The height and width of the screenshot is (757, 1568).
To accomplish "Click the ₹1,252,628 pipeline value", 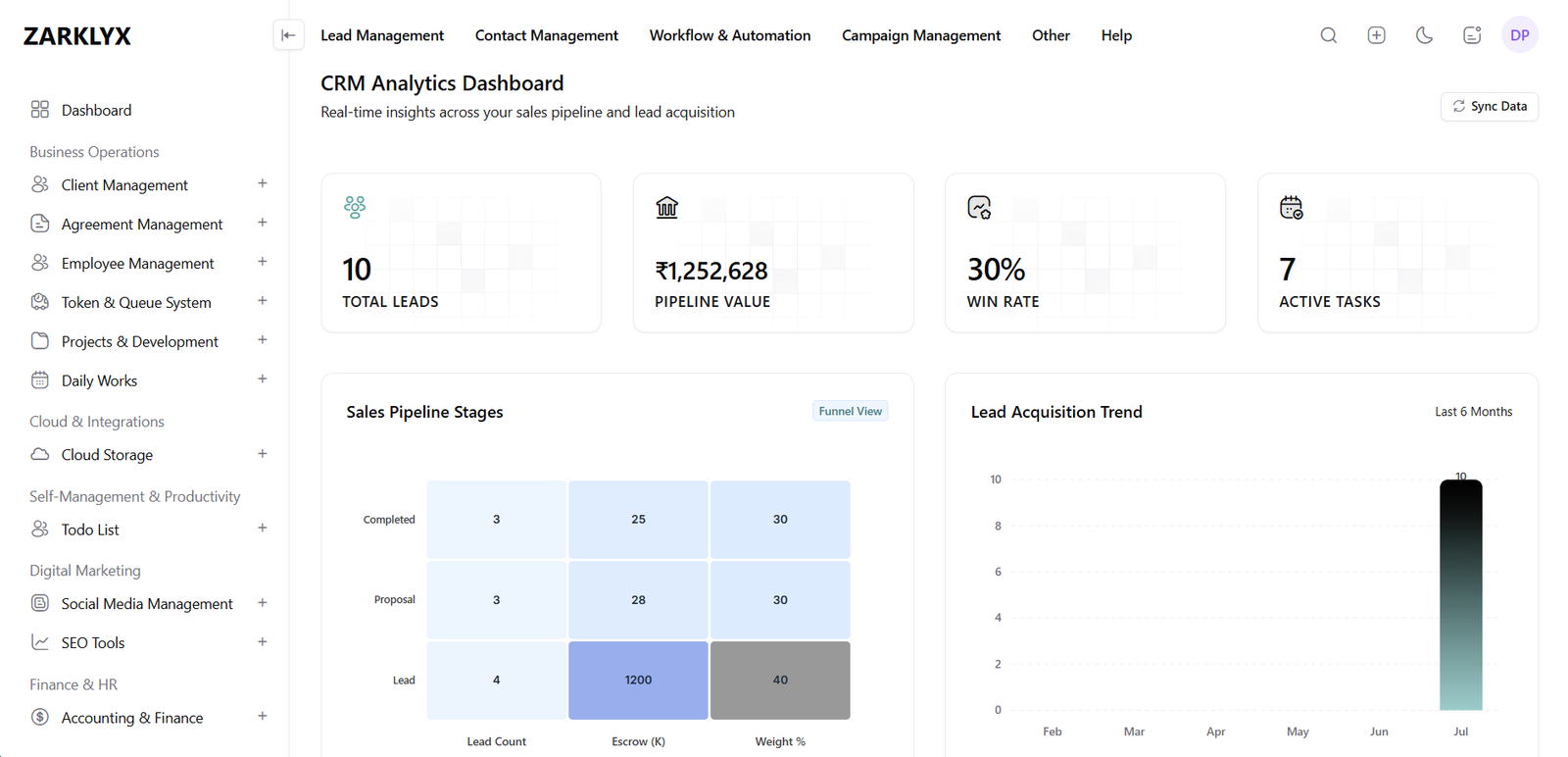I will (711, 271).
